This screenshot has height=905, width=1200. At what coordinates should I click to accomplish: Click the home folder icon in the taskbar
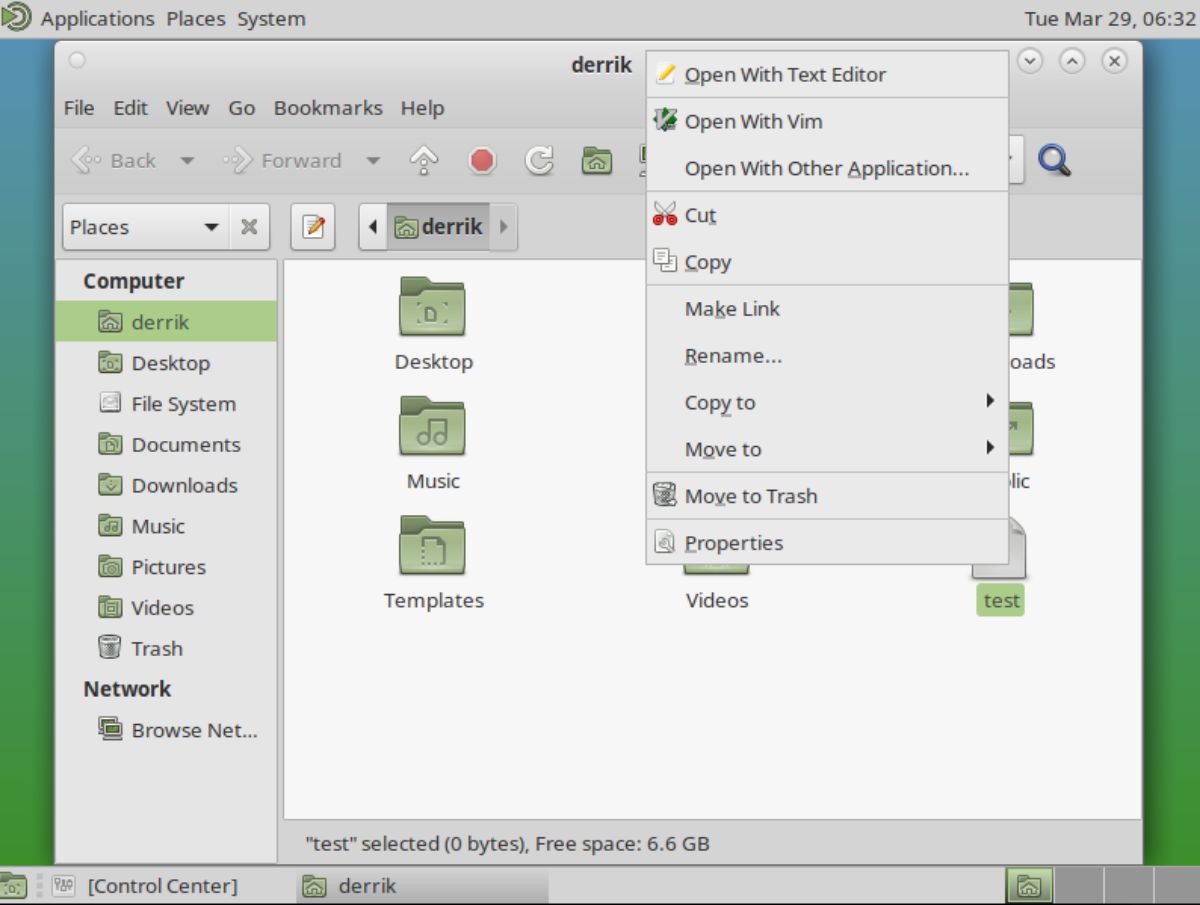point(1028,886)
